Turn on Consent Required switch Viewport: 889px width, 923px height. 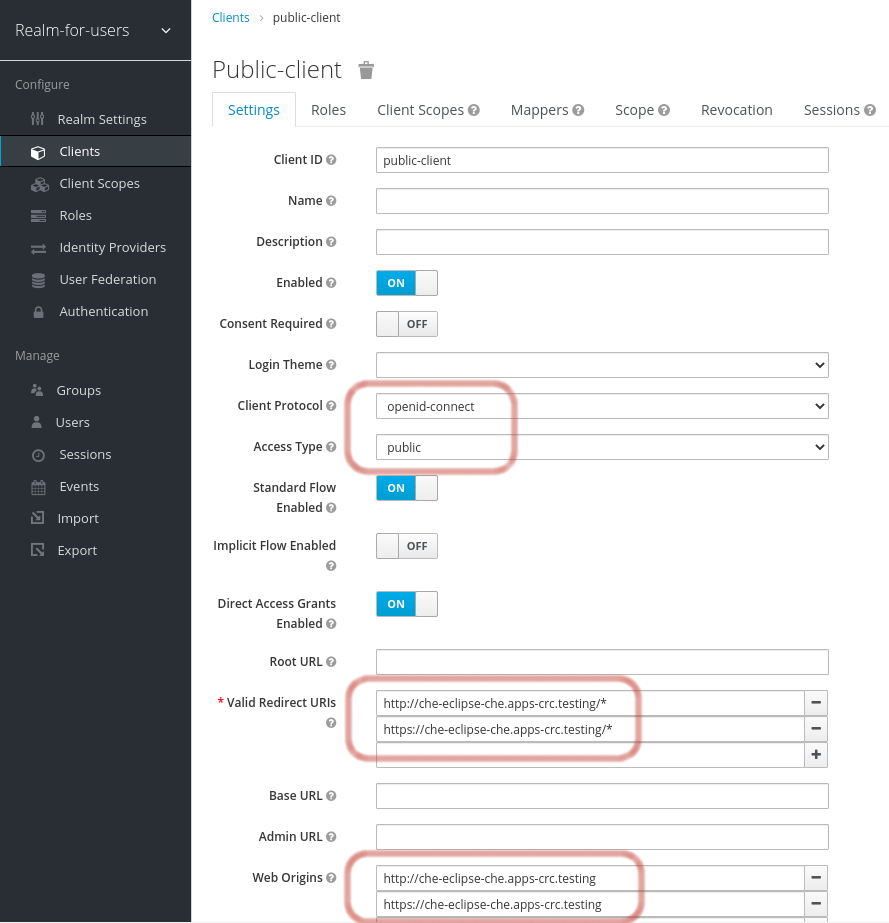pos(406,324)
